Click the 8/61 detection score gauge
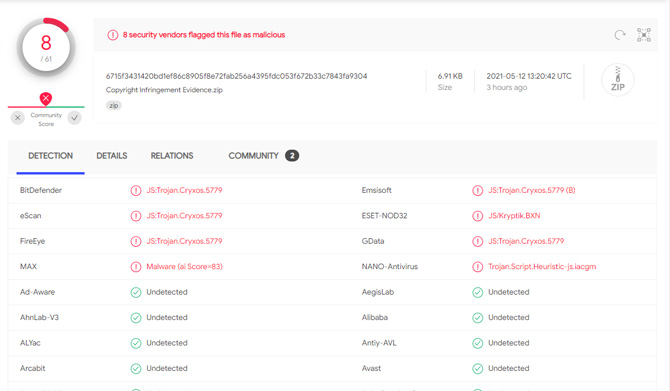The width and height of the screenshot is (670, 391). coord(46,47)
